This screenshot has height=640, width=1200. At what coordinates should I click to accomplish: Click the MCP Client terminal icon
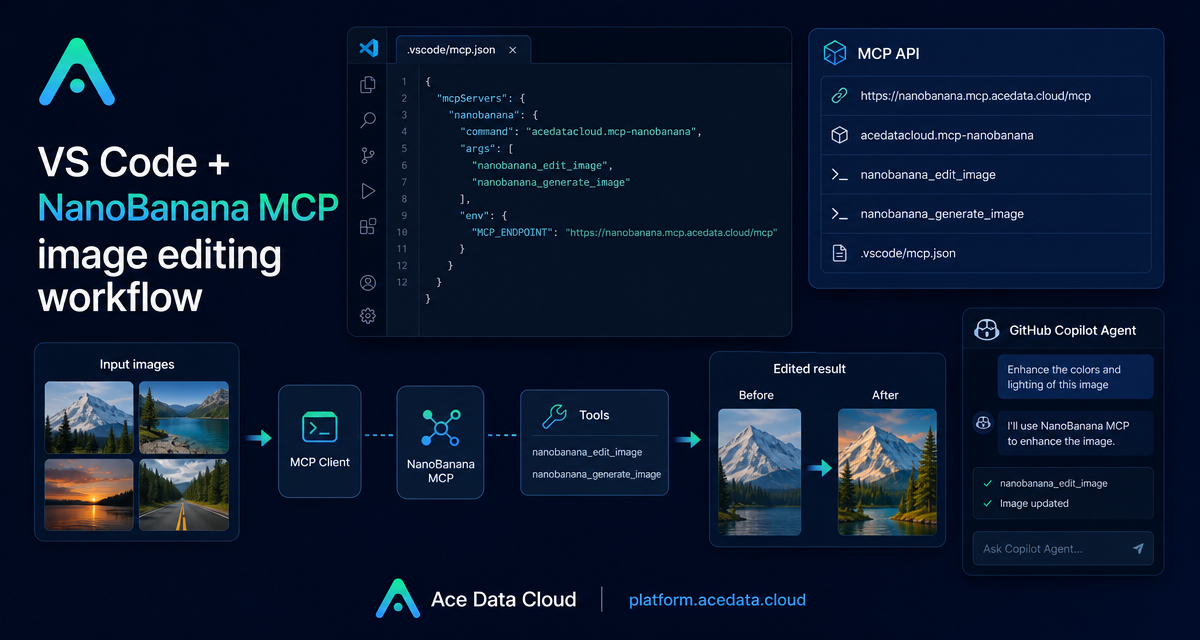(x=320, y=428)
